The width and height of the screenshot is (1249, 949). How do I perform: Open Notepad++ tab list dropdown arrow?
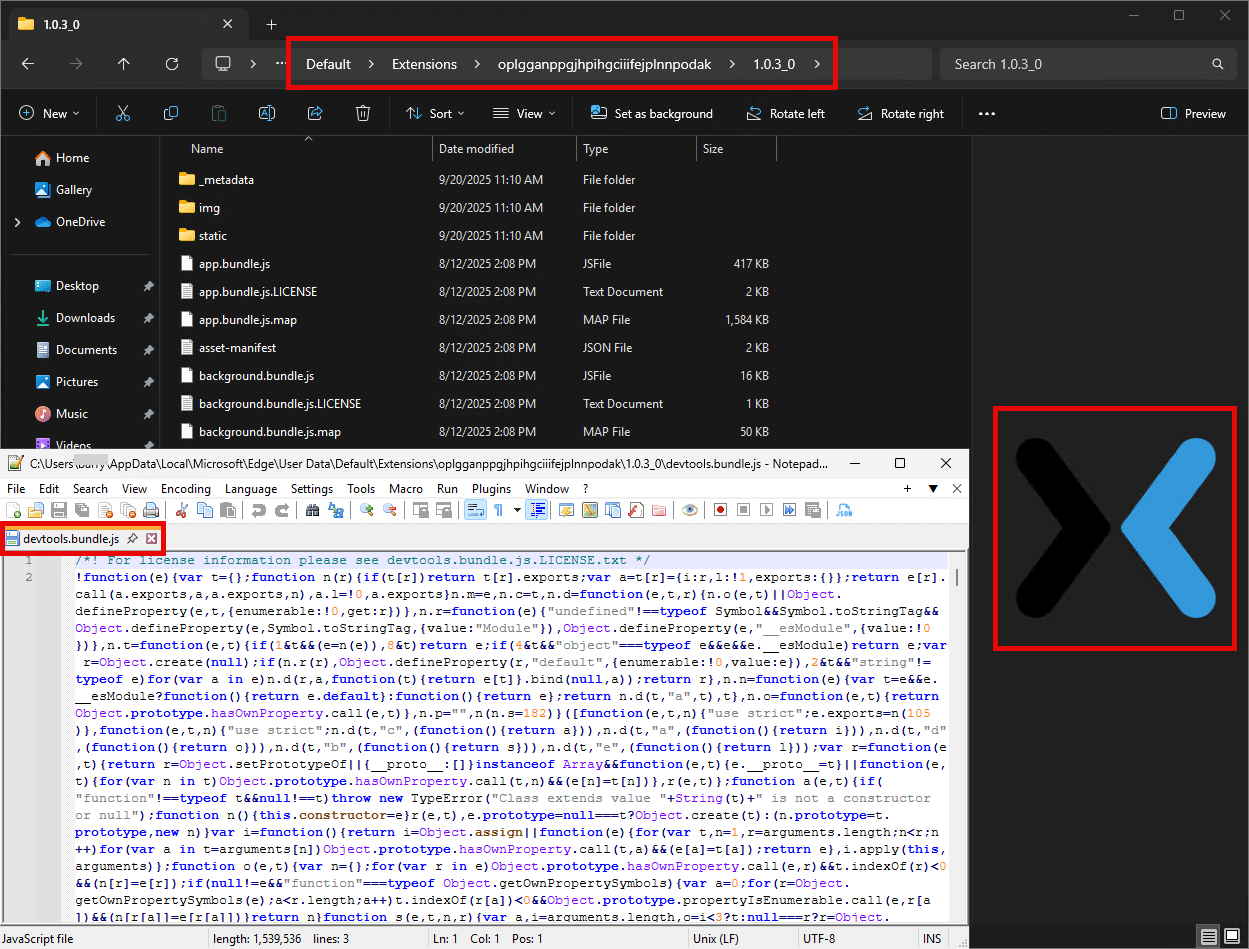tap(933, 489)
